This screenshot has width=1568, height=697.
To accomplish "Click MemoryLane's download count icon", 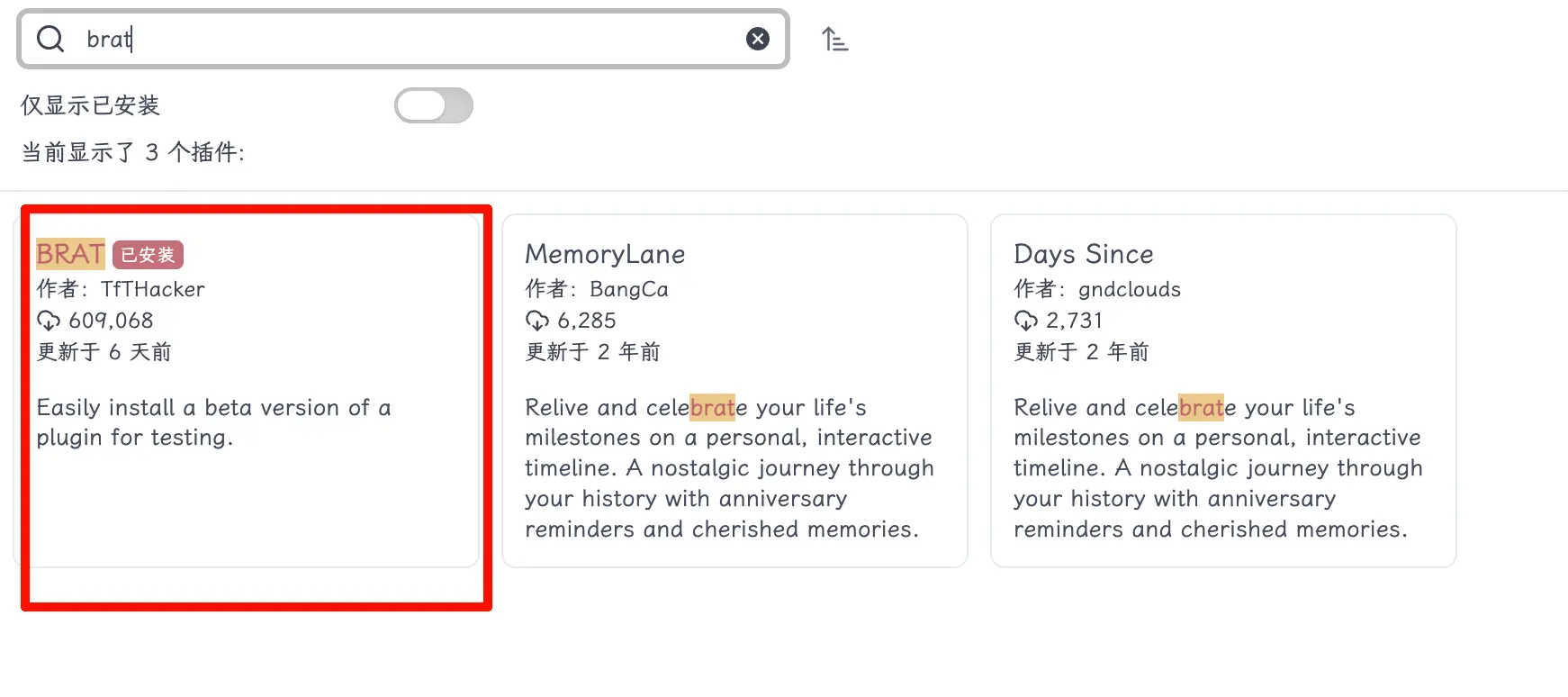I will click(537, 321).
